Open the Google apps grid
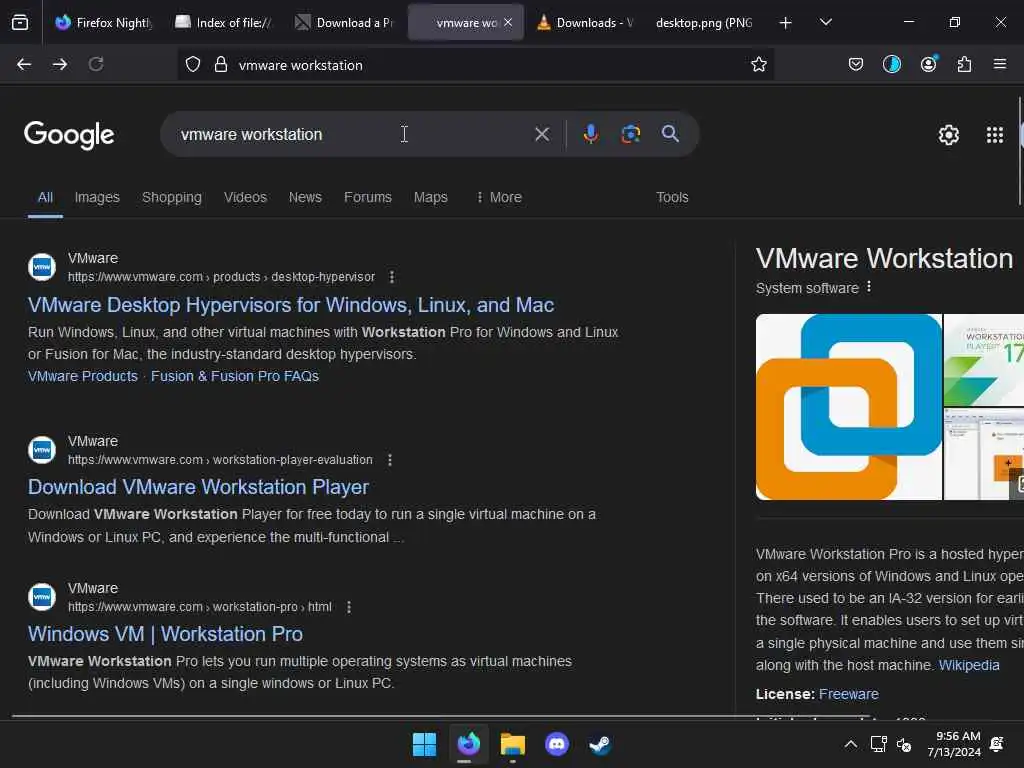Viewport: 1024px width, 768px height. pyautogui.click(x=995, y=135)
